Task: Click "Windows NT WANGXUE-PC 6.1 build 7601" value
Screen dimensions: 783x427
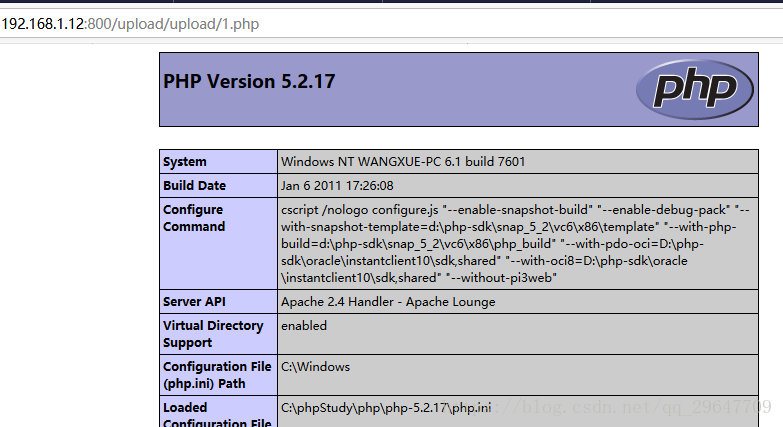Action: (x=403, y=162)
